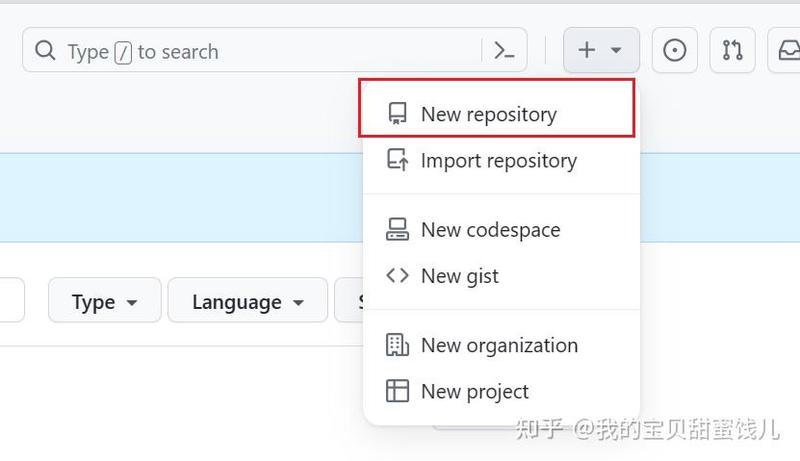Open the Pull requests icon
This screenshot has width=800, height=461.
732,50
